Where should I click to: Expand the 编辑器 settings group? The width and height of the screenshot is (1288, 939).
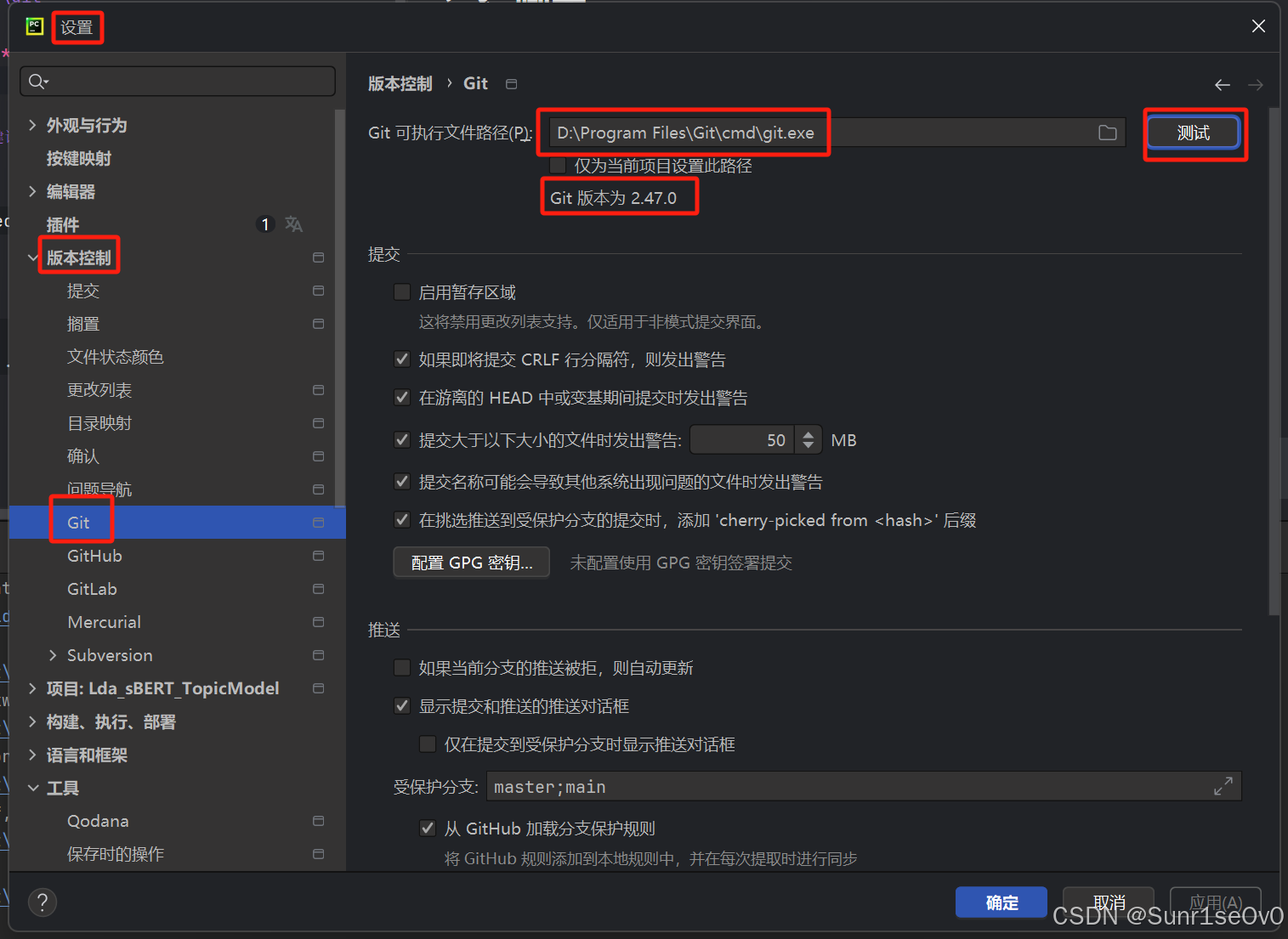(x=32, y=191)
